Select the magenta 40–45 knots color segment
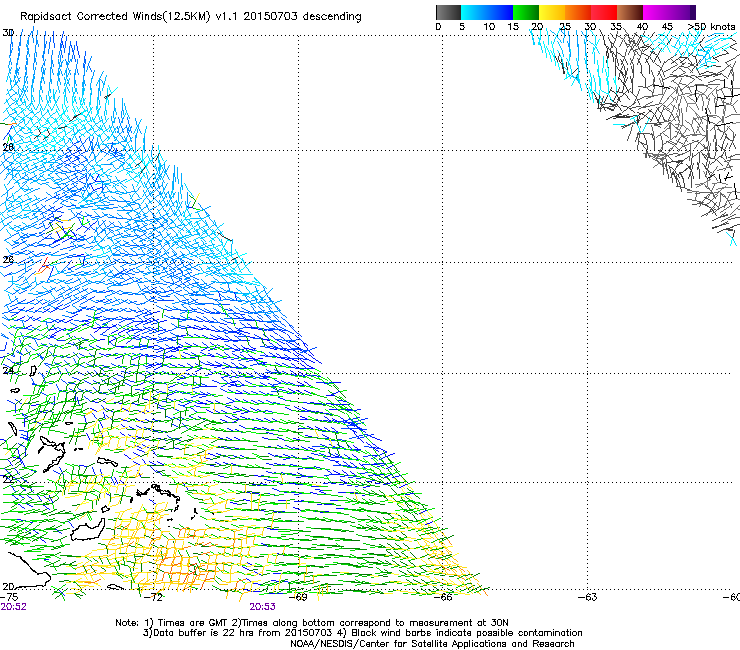 pos(656,12)
